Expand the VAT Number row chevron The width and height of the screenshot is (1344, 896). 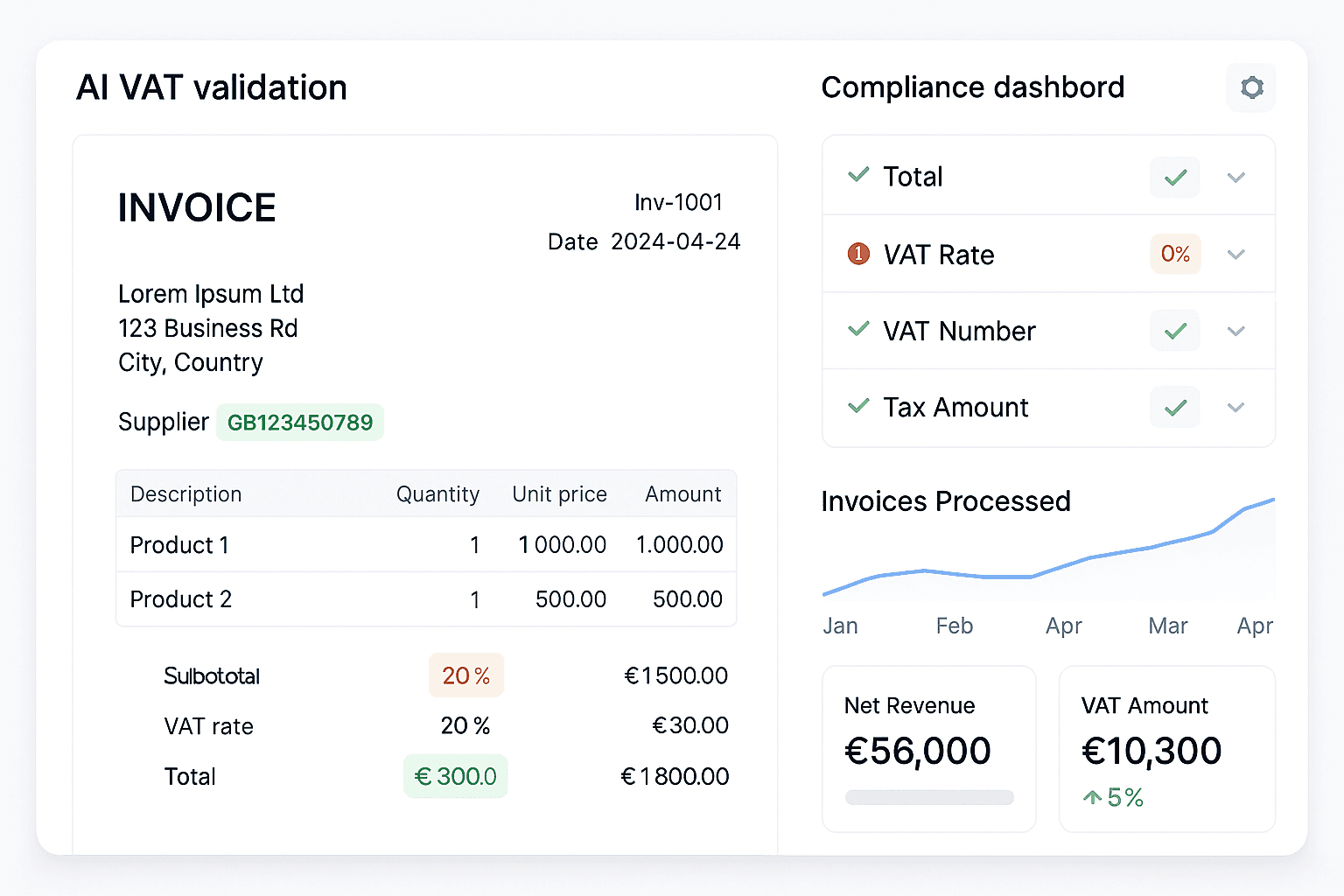point(1235,331)
